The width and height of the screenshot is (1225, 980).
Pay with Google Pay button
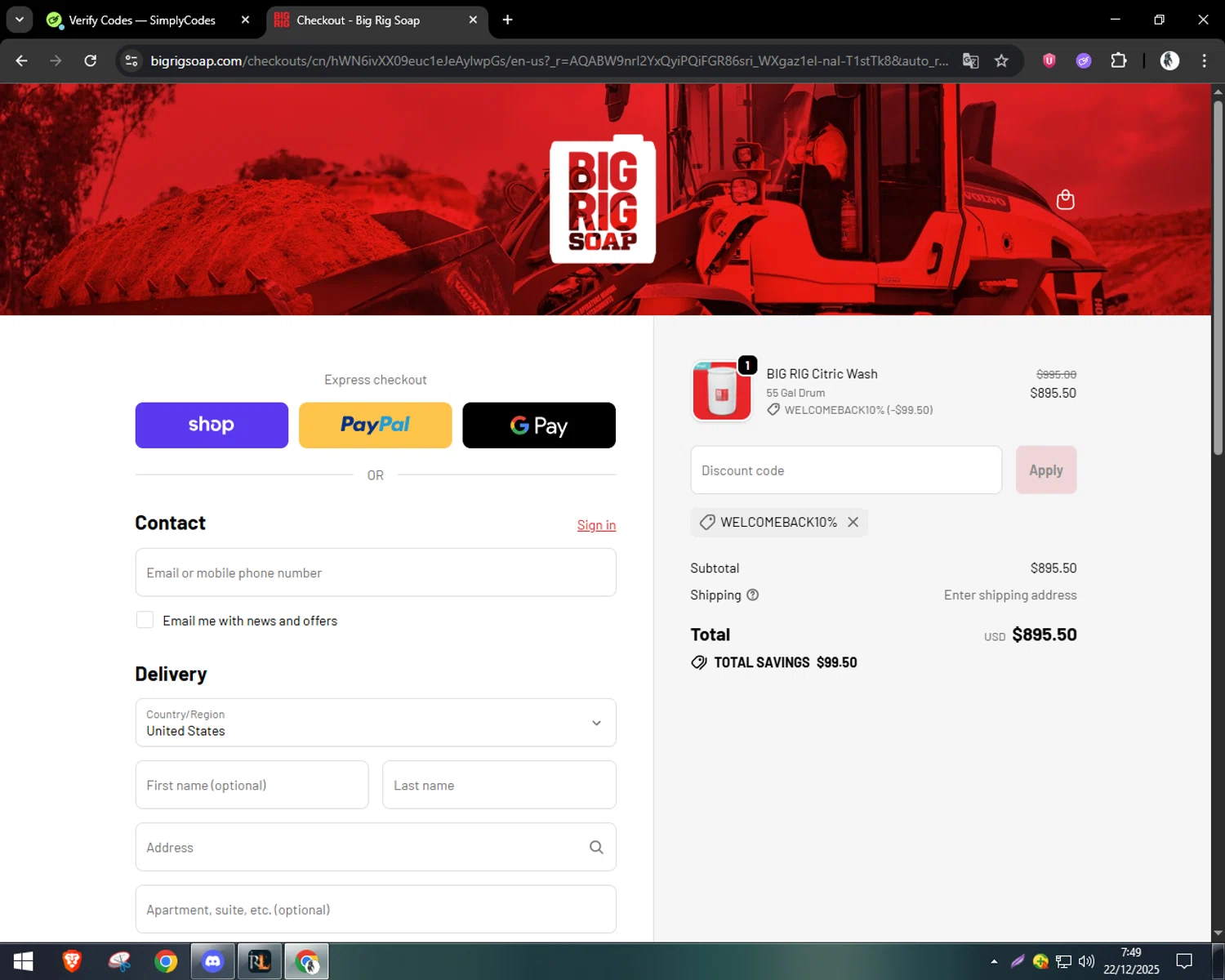pyautogui.click(x=539, y=425)
